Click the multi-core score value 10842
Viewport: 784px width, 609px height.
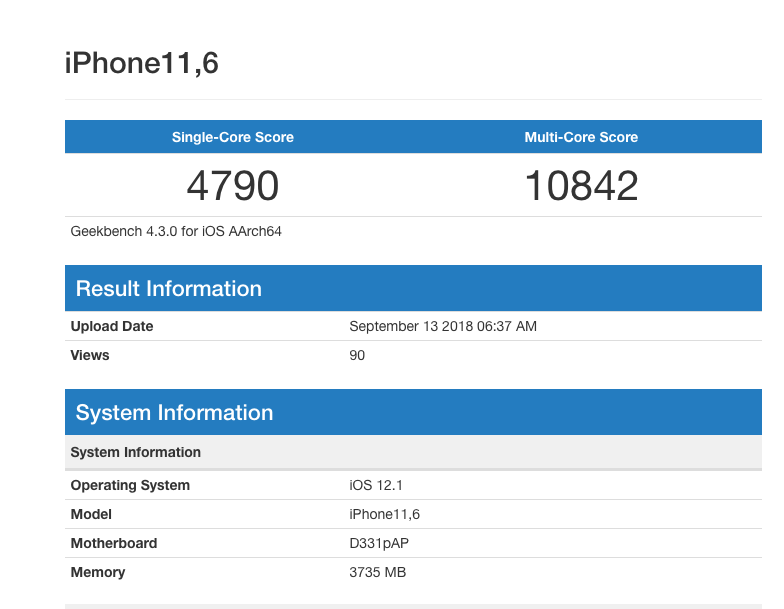(581, 186)
